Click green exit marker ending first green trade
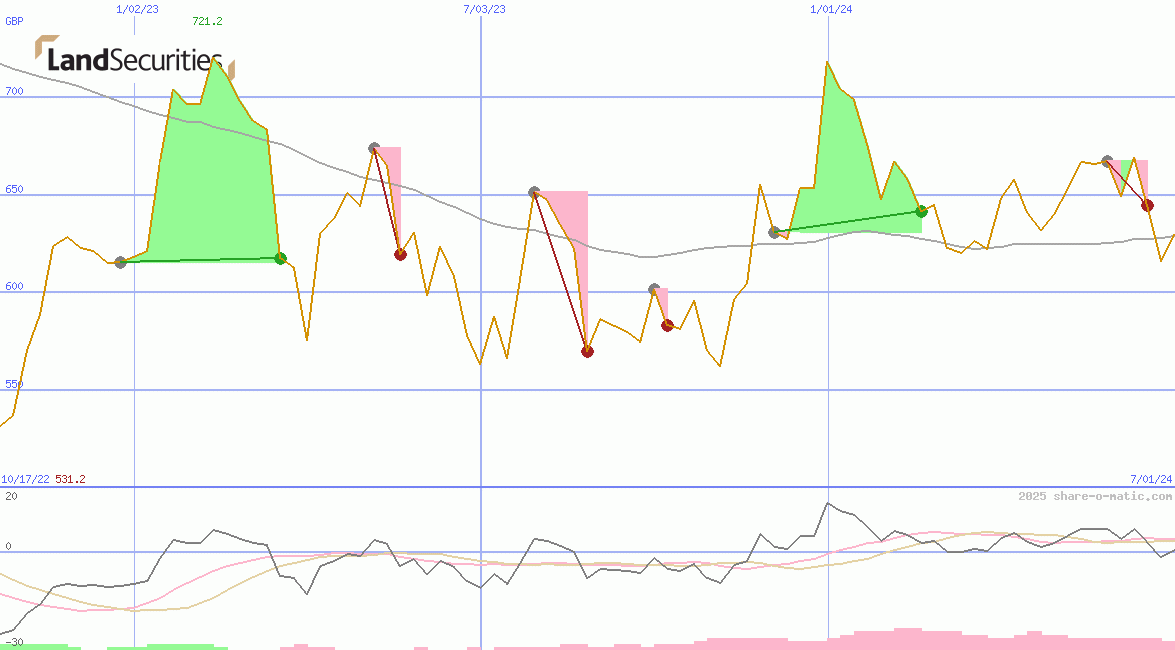1175x650 pixels. tap(280, 258)
